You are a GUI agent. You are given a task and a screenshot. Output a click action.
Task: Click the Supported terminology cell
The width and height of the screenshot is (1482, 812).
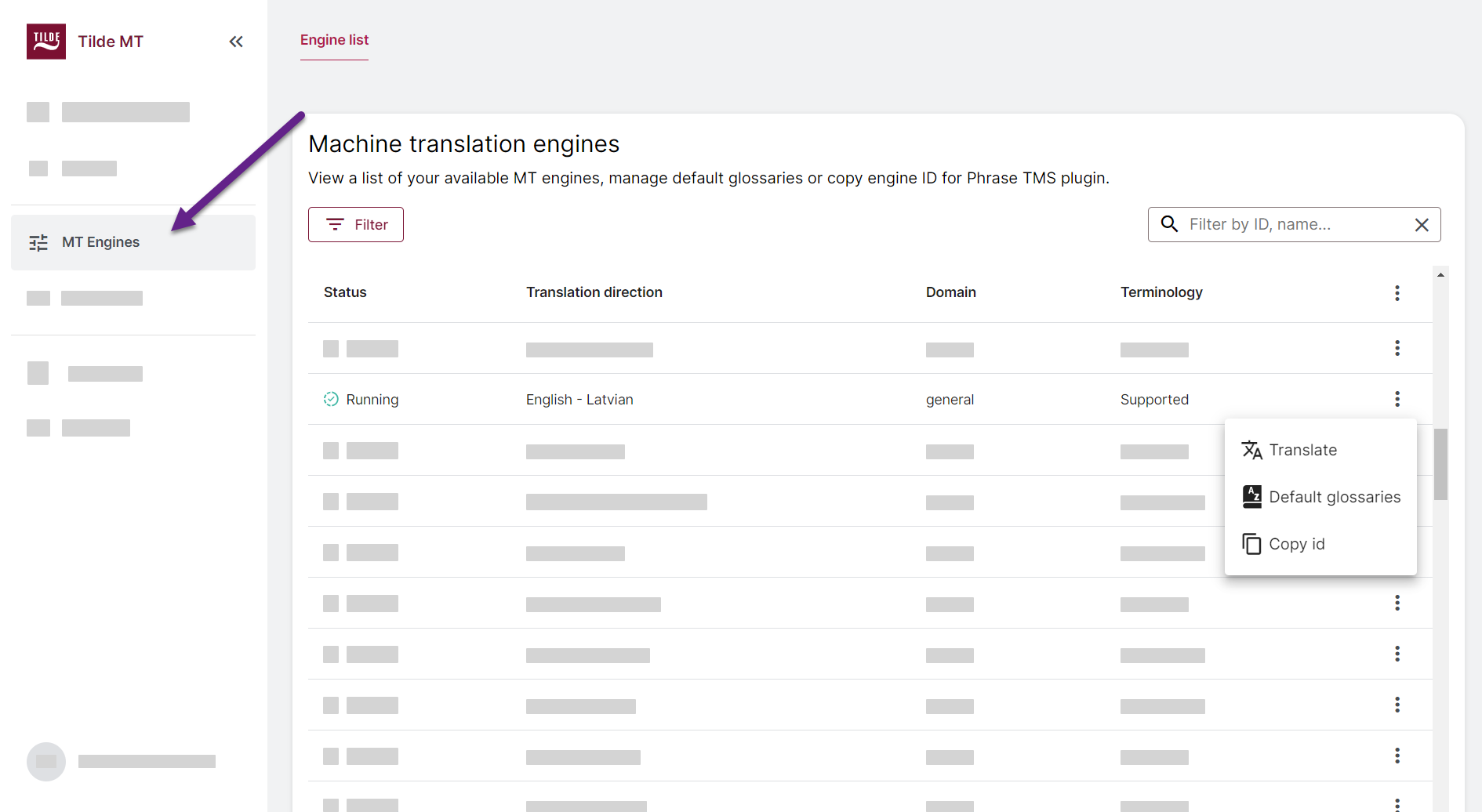click(1154, 400)
